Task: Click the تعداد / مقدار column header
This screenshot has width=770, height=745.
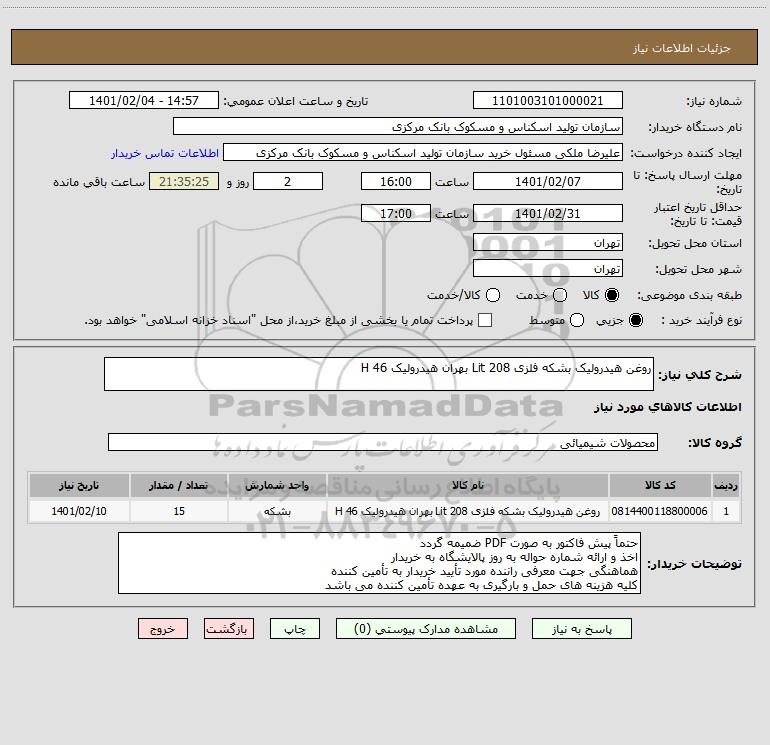Action: point(179,485)
